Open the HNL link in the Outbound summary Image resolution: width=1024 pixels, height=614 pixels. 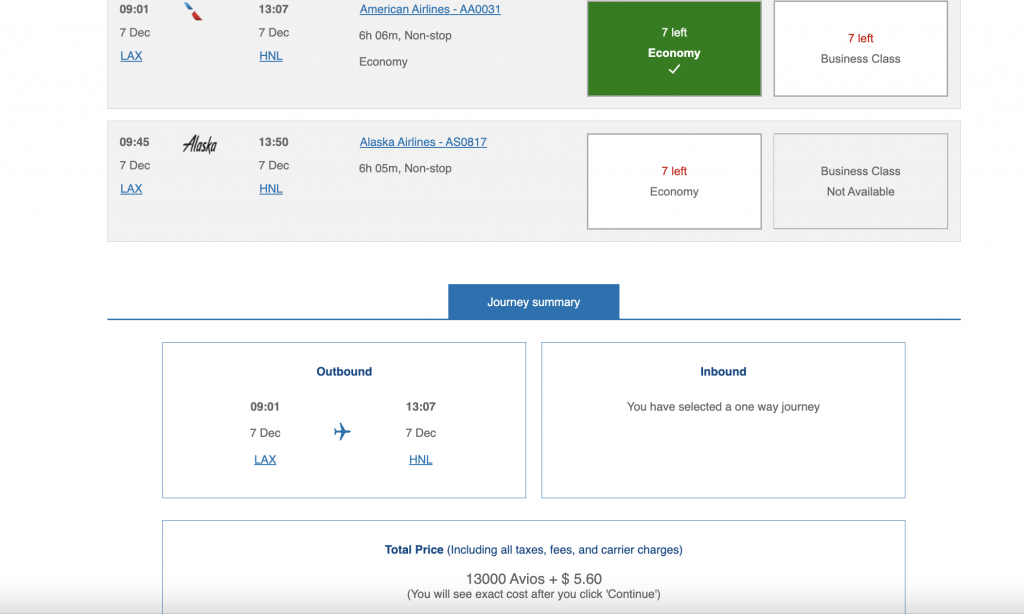(x=420, y=460)
